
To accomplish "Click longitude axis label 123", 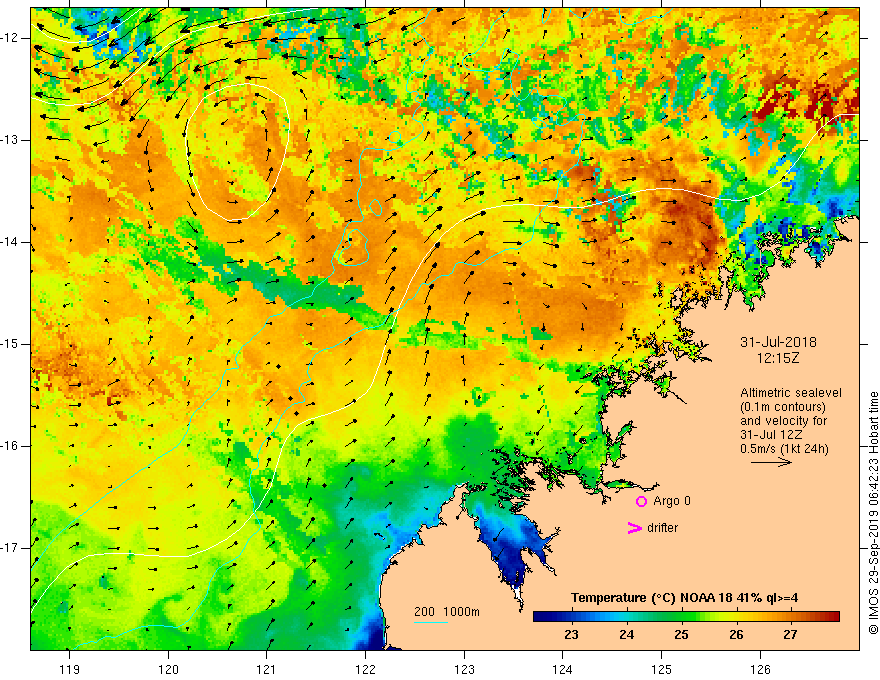I will (464, 669).
